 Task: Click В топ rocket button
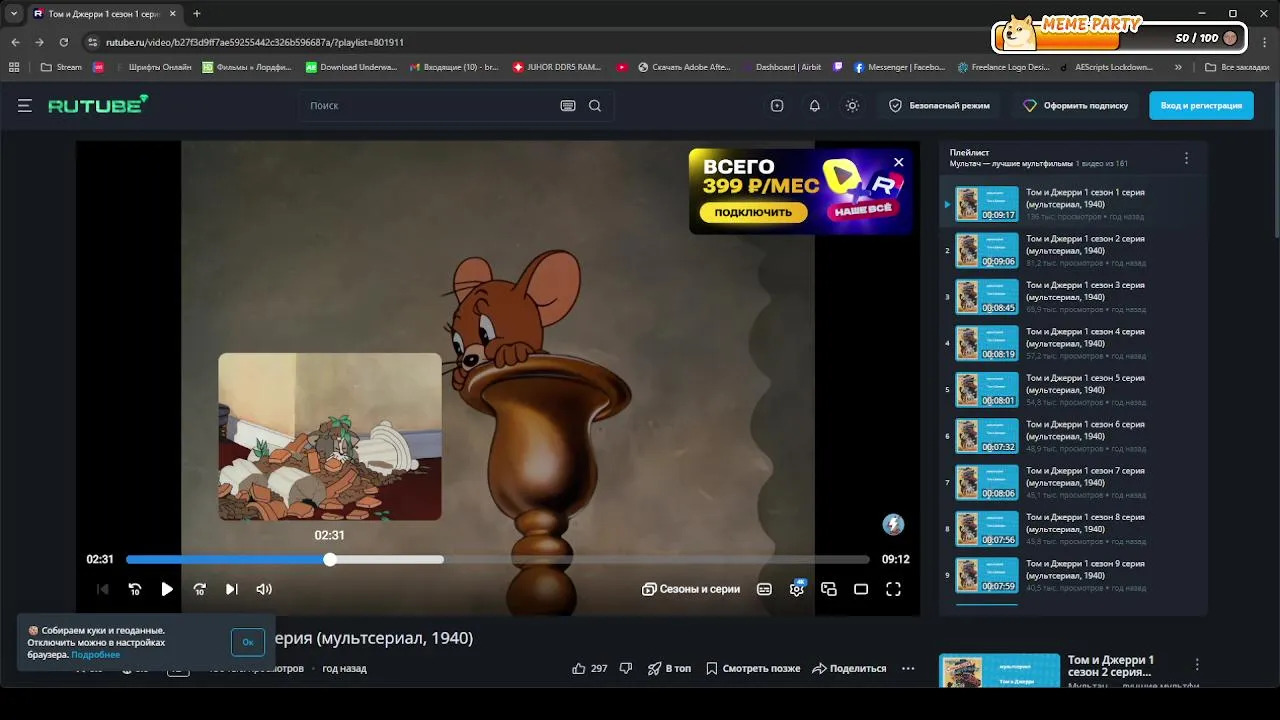tap(669, 668)
